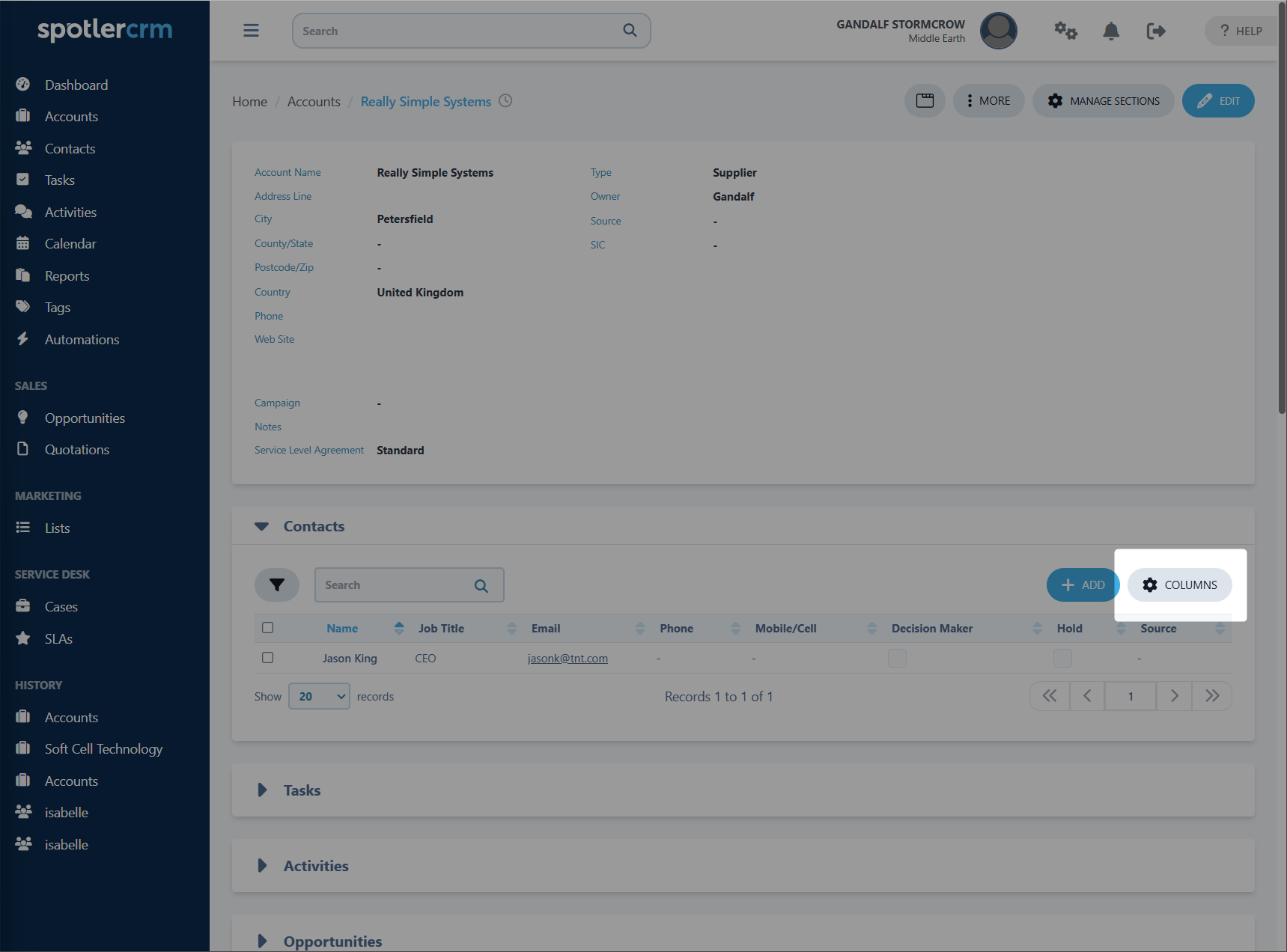Tick the select-all contacts header checkbox
Viewport: 1287px width, 952px height.
click(x=267, y=628)
